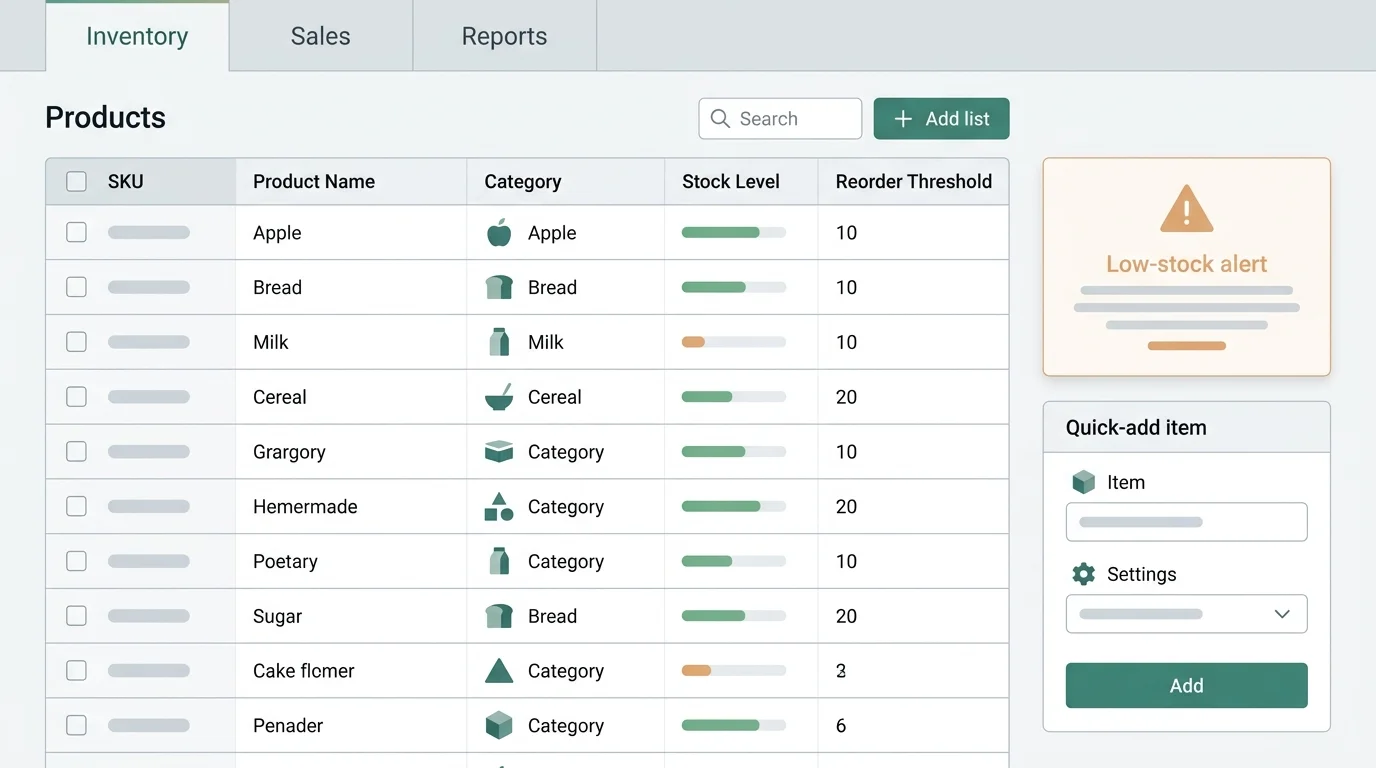Sort by the SKU column header
This screenshot has height=768, width=1376.
(126, 182)
